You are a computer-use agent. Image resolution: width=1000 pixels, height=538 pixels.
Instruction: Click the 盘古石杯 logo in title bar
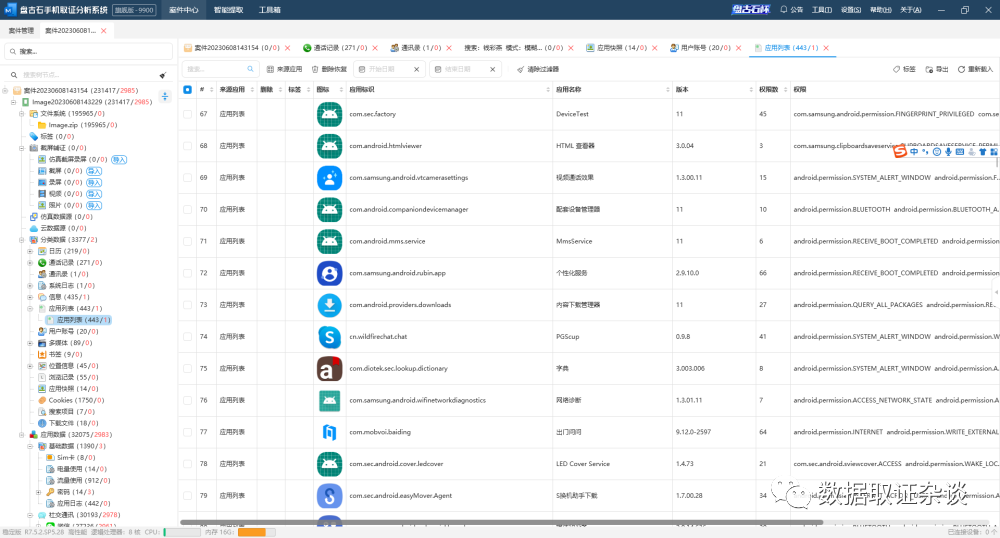751,10
